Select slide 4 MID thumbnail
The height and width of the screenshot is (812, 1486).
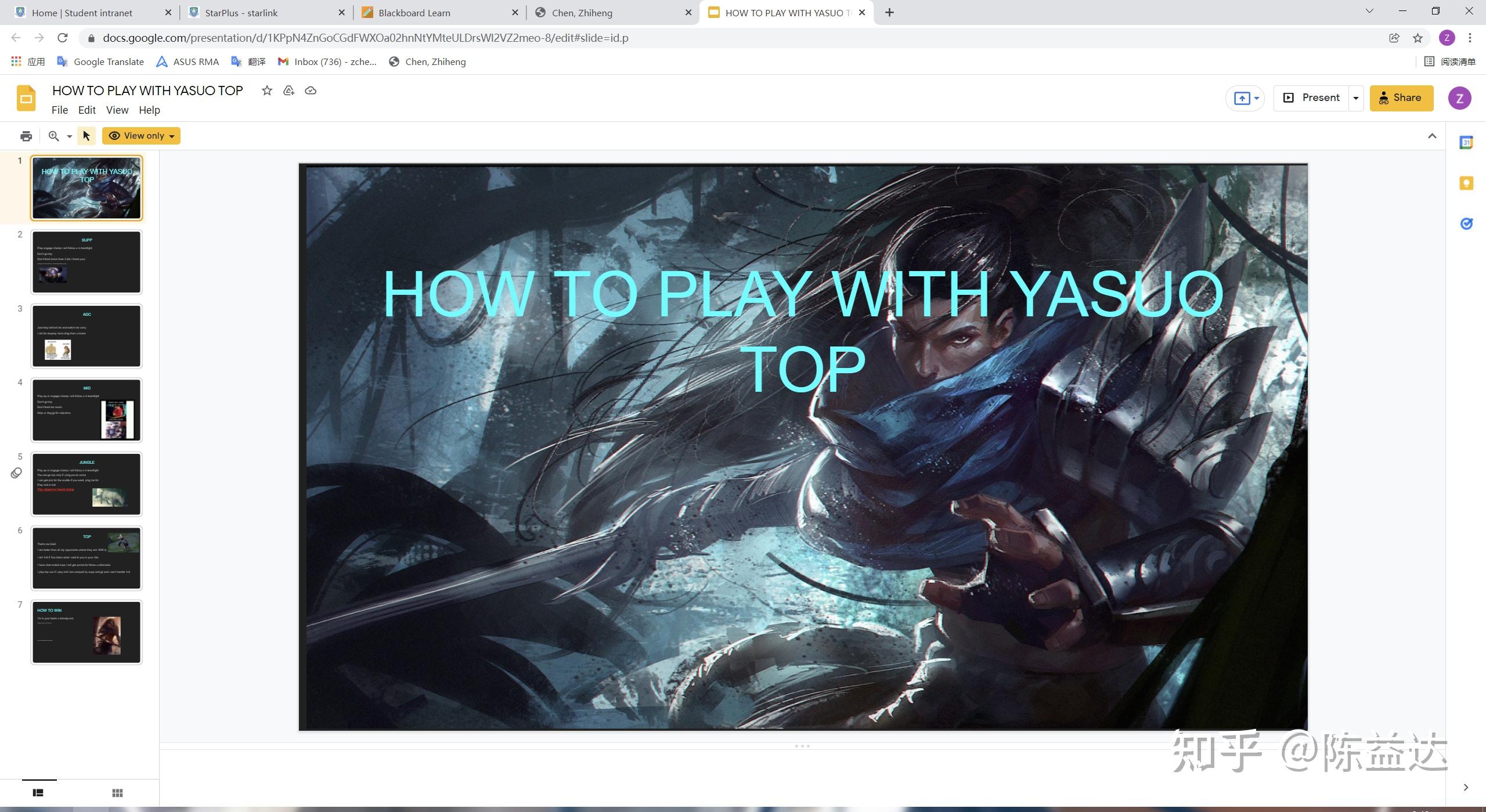point(86,410)
